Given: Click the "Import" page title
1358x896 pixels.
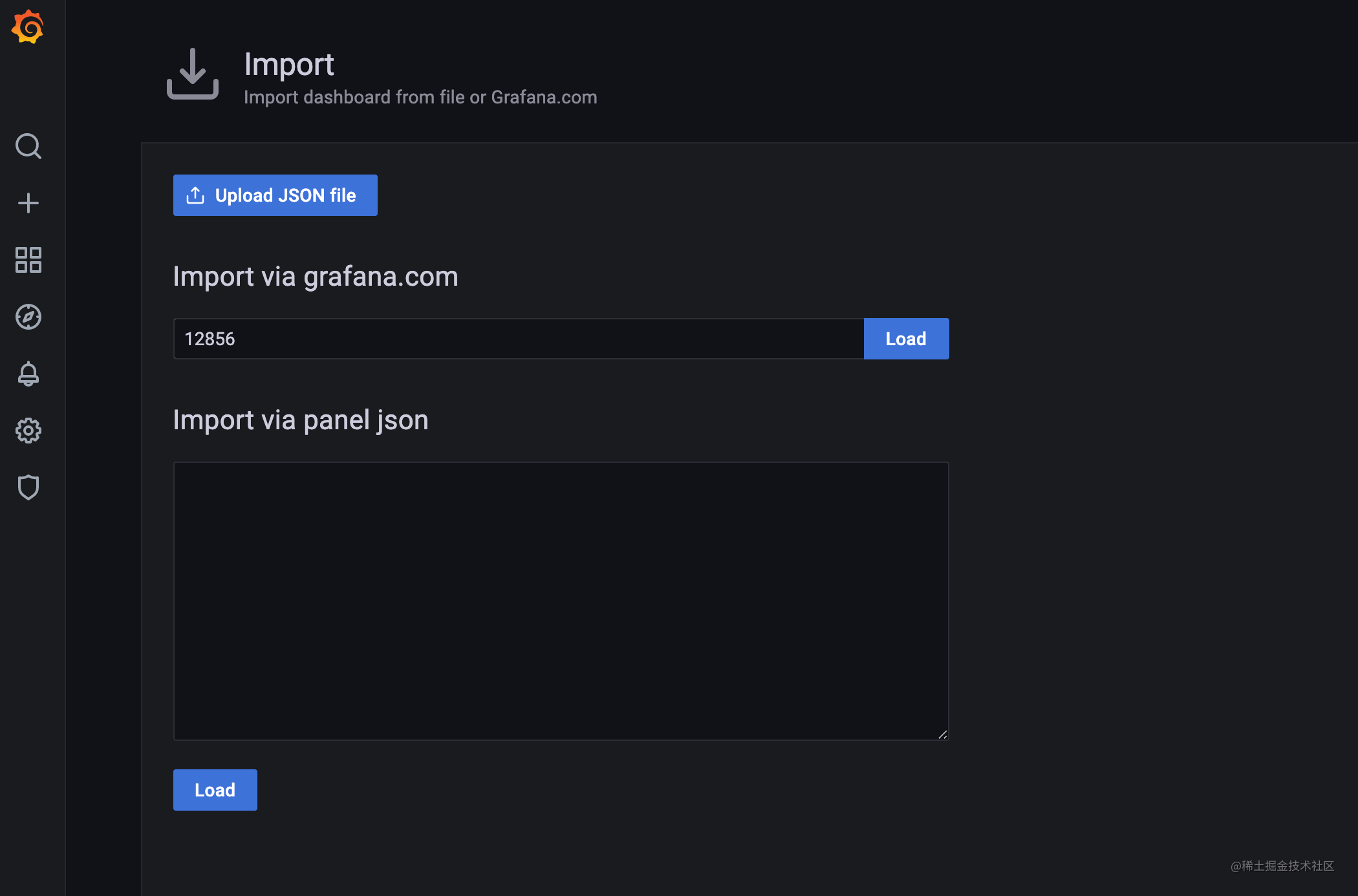Looking at the screenshot, I should [x=288, y=65].
